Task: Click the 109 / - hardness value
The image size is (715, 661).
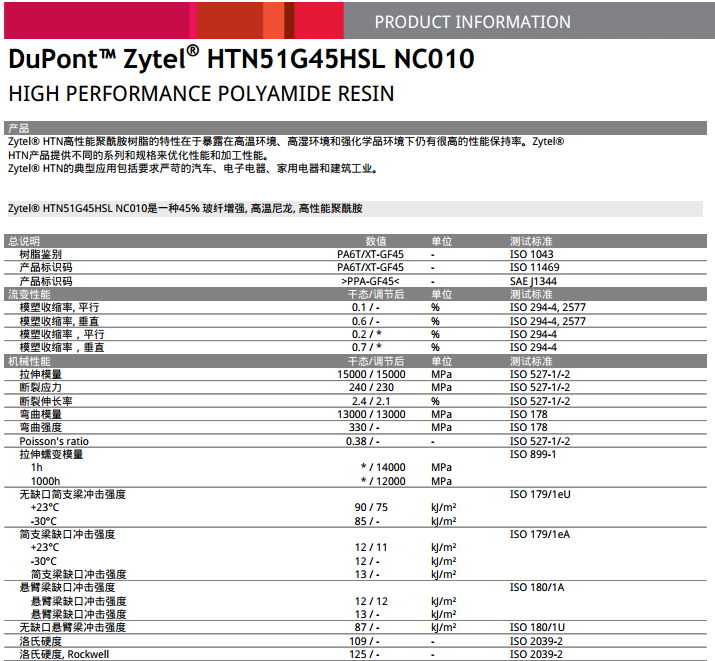Action: pos(364,641)
